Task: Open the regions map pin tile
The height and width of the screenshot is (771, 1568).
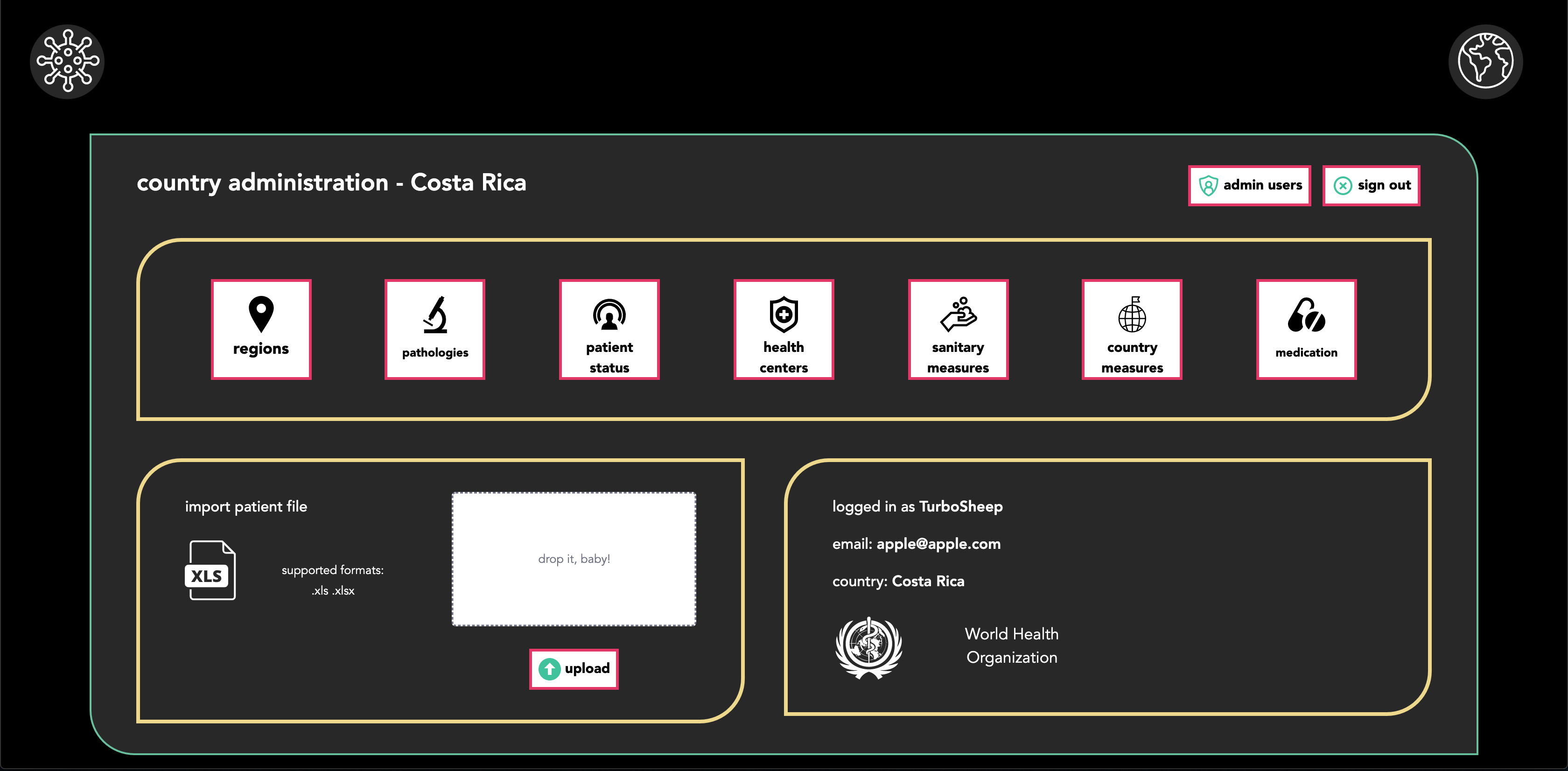Action: coord(261,329)
